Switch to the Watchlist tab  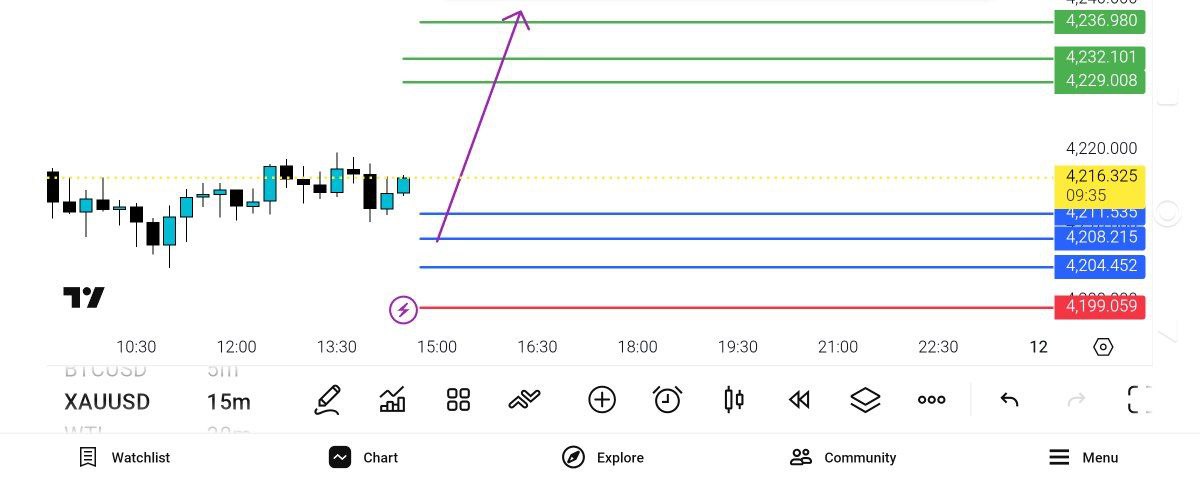pos(125,458)
